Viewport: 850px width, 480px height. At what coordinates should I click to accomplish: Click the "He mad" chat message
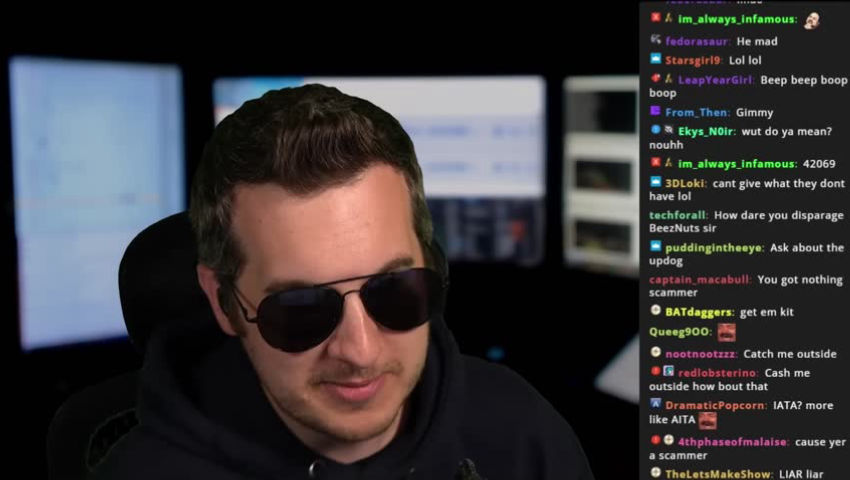tap(757, 41)
